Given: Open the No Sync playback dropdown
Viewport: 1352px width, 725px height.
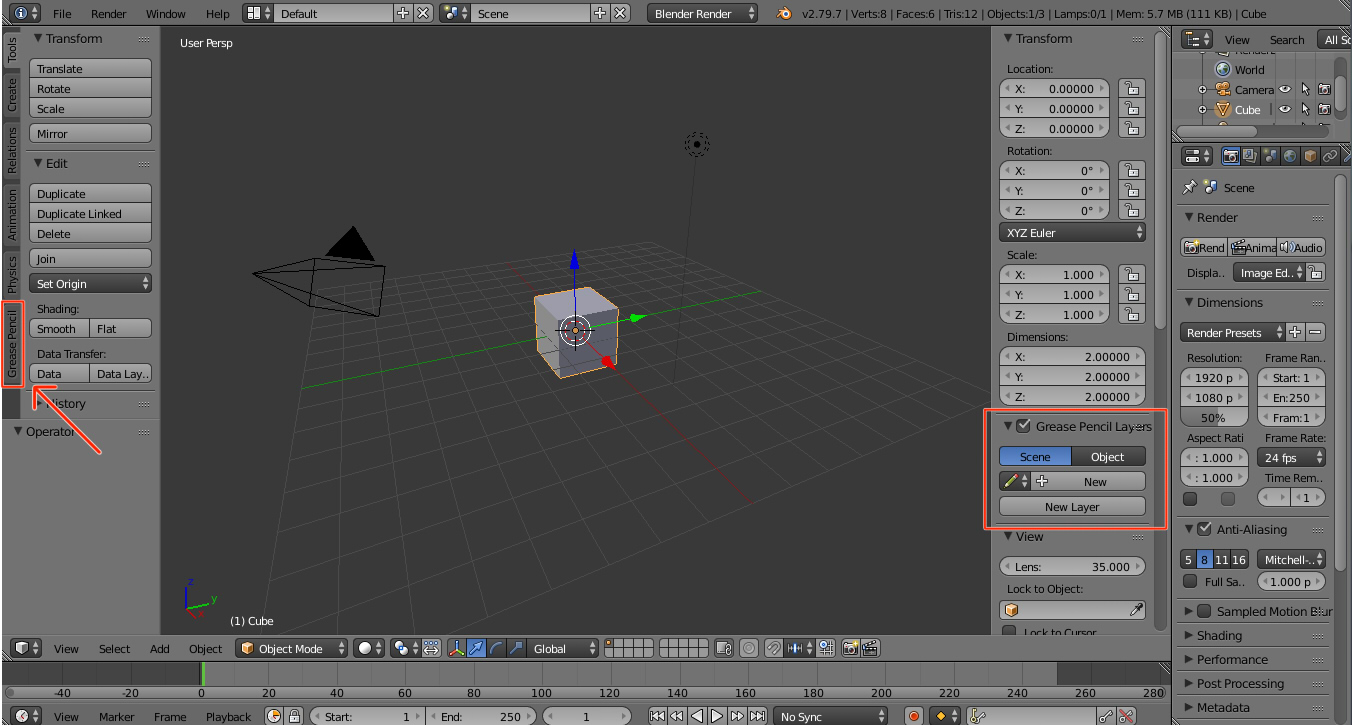Looking at the screenshot, I should click(x=830, y=716).
